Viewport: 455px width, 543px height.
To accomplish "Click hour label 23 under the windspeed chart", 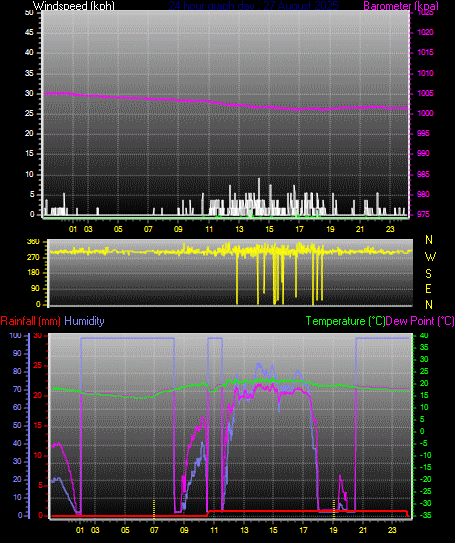I will point(390,229).
